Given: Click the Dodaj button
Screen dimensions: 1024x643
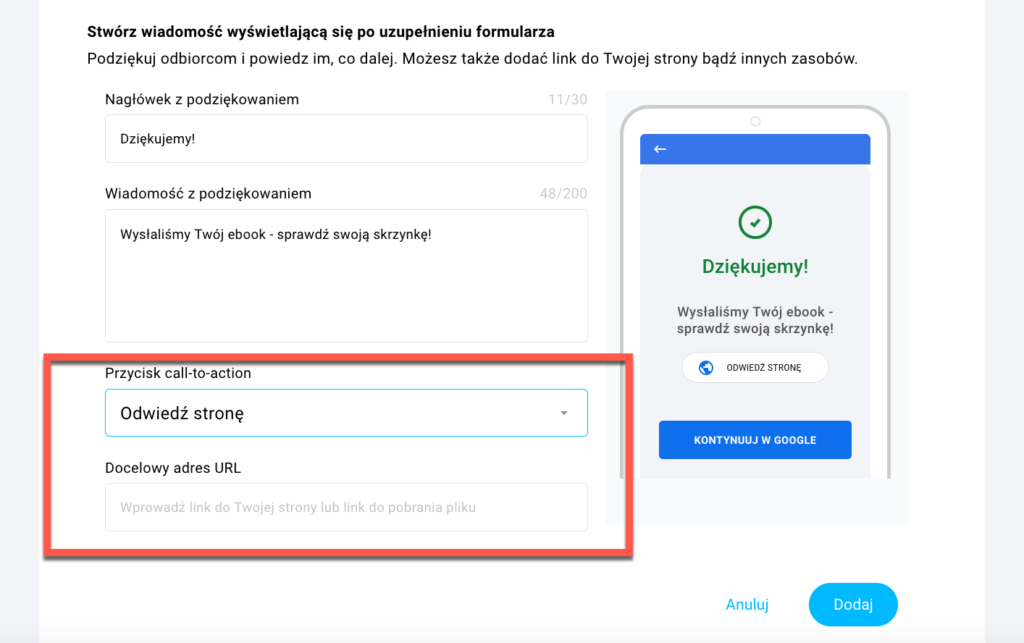Looking at the screenshot, I should (853, 604).
